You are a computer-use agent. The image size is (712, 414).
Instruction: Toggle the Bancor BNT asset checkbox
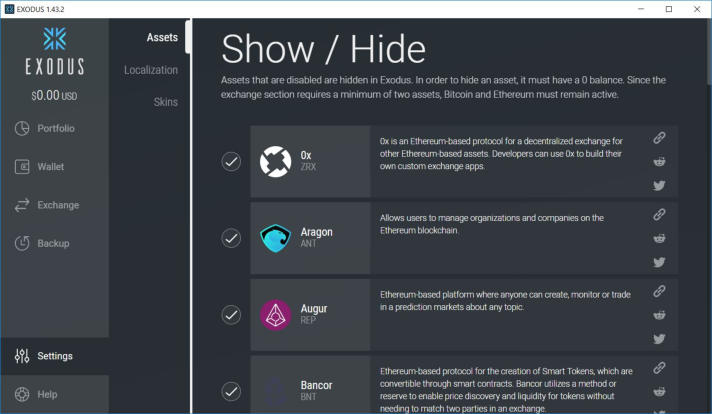click(231, 391)
